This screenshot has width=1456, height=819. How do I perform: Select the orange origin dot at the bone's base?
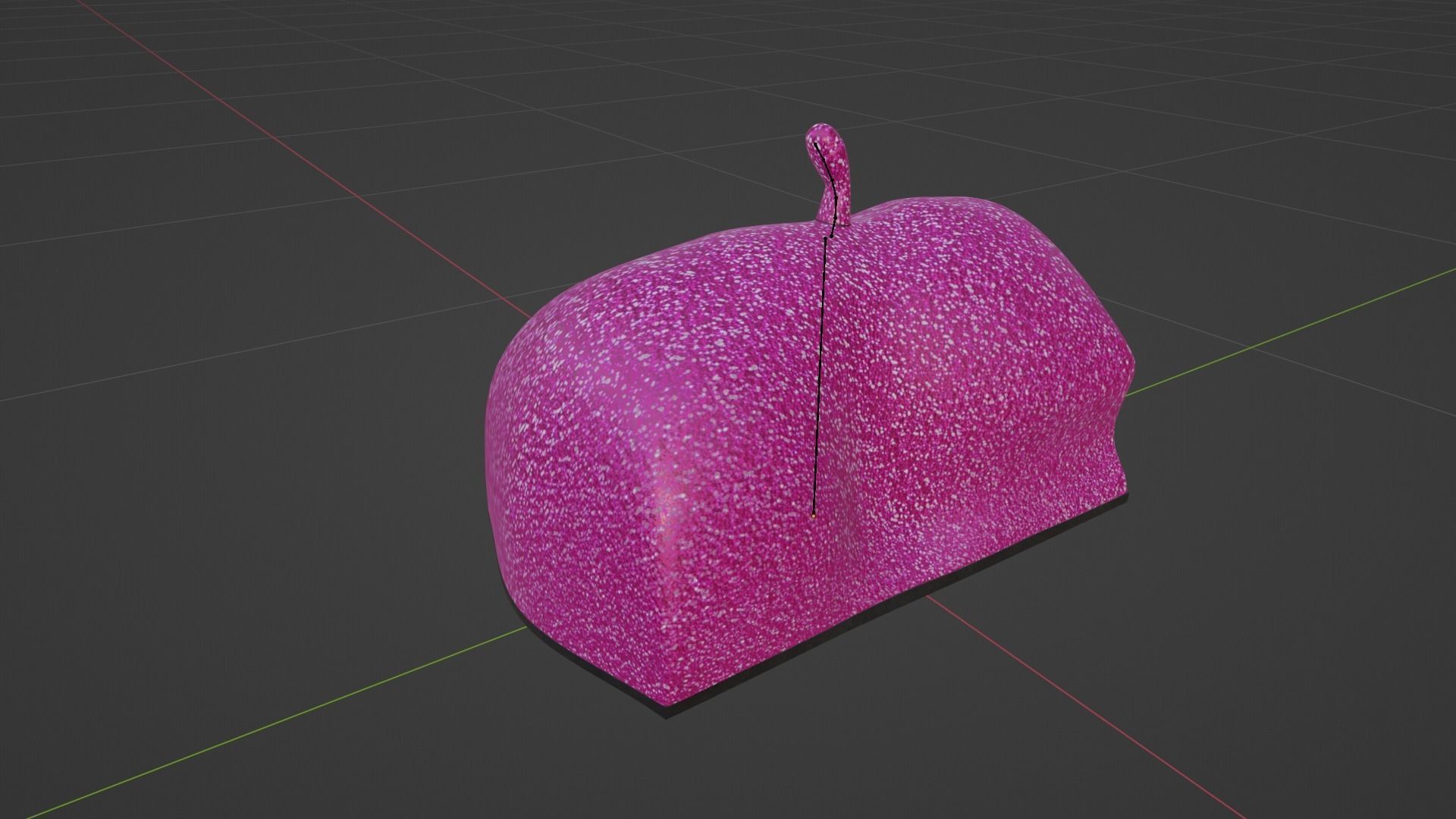[x=813, y=516]
